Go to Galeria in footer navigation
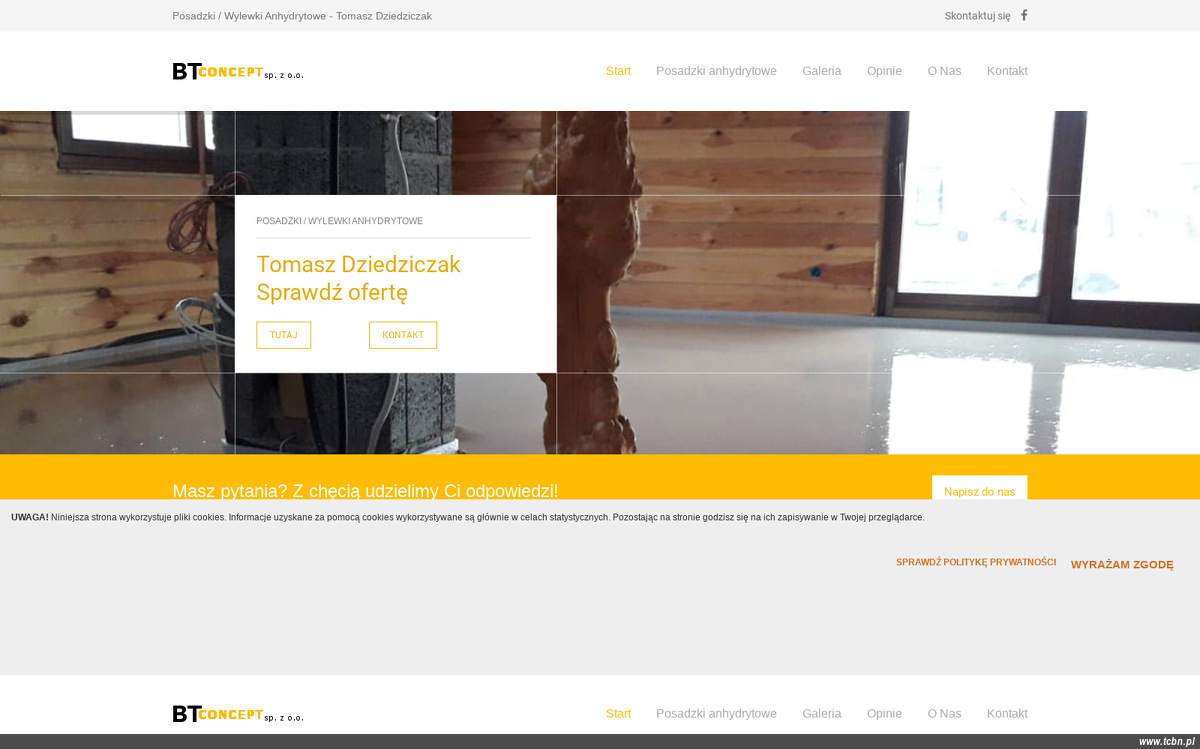1200x749 pixels. click(x=821, y=714)
